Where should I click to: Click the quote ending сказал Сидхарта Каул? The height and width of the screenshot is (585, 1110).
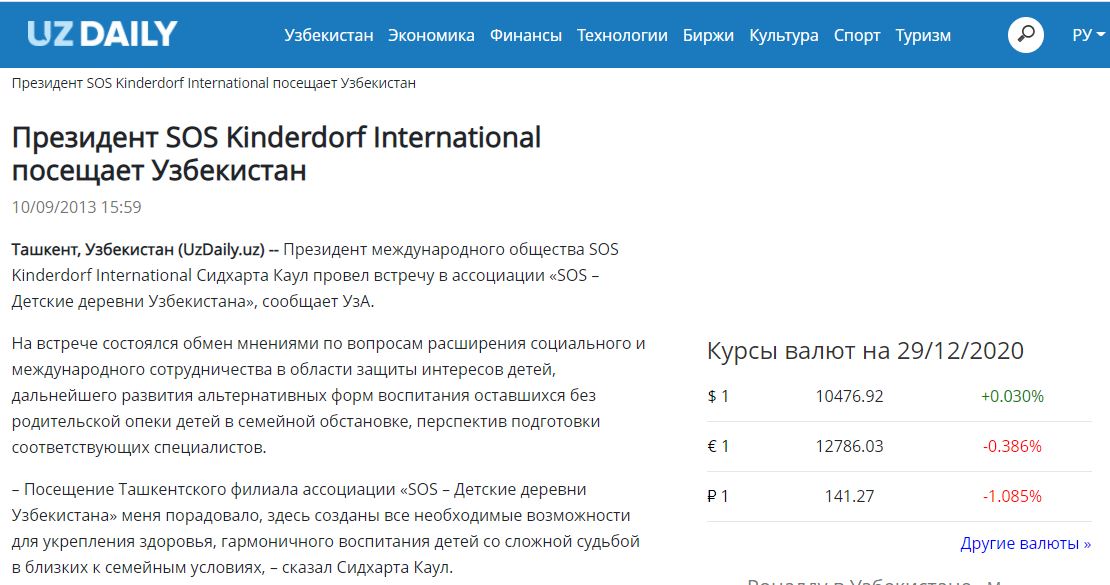(326, 528)
